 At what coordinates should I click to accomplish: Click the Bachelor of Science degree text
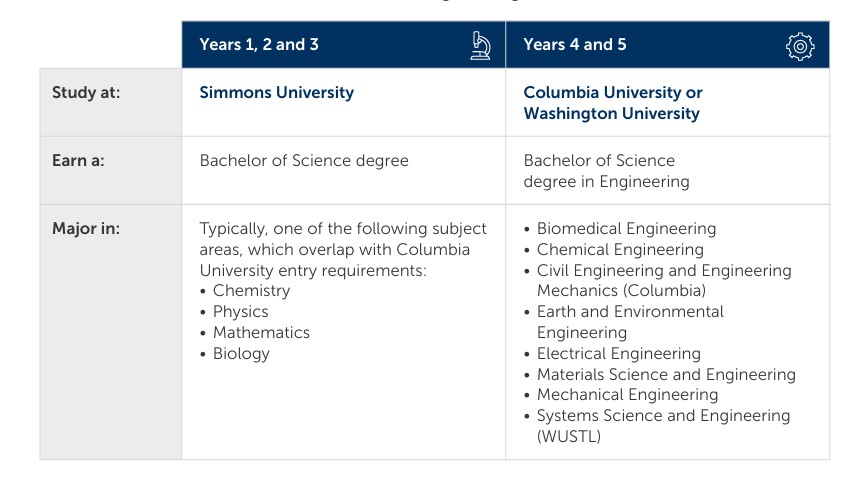tap(304, 161)
